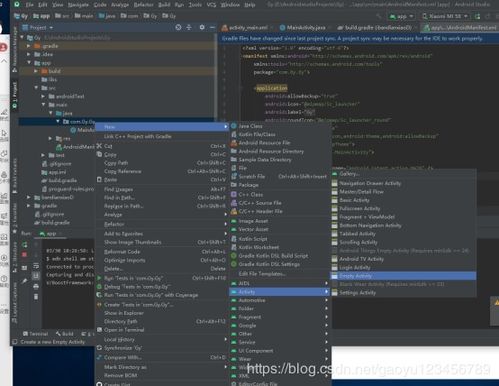499x386 pixels.
Task: Click the trash clear-all icon in Run console
Action: (36, 297)
